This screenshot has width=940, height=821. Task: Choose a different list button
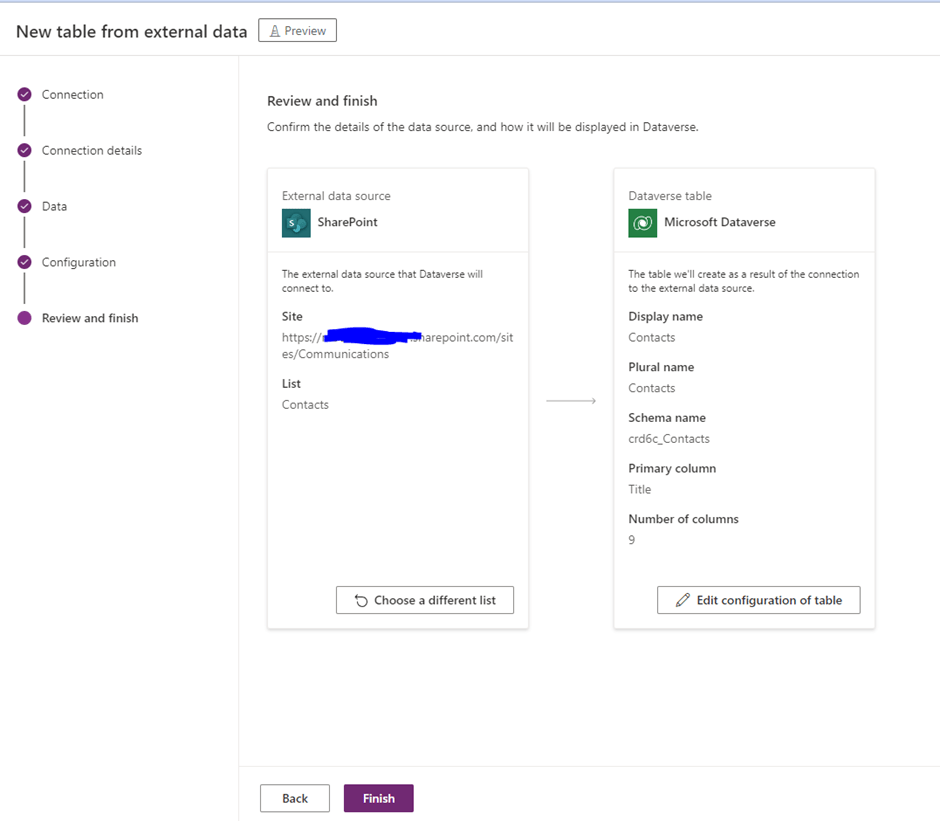point(425,600)
